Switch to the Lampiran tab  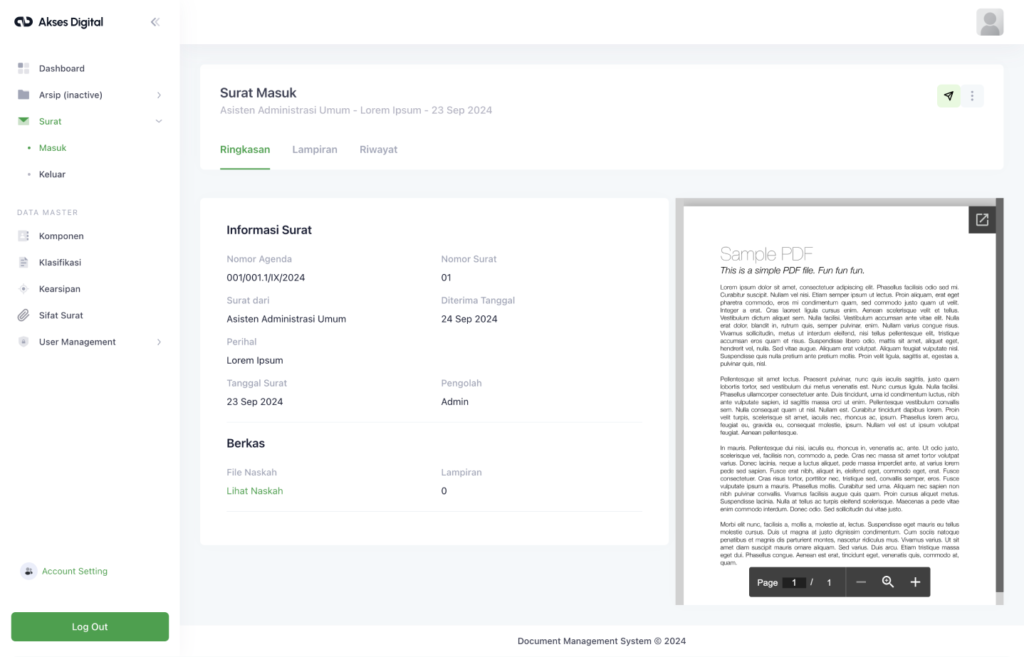[x=314, y=150]
